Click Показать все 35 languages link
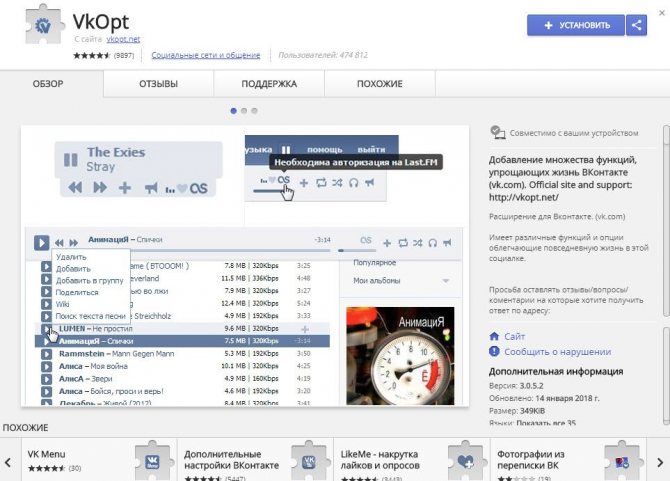This screenshot has width=670, height=481. point(546,423)
